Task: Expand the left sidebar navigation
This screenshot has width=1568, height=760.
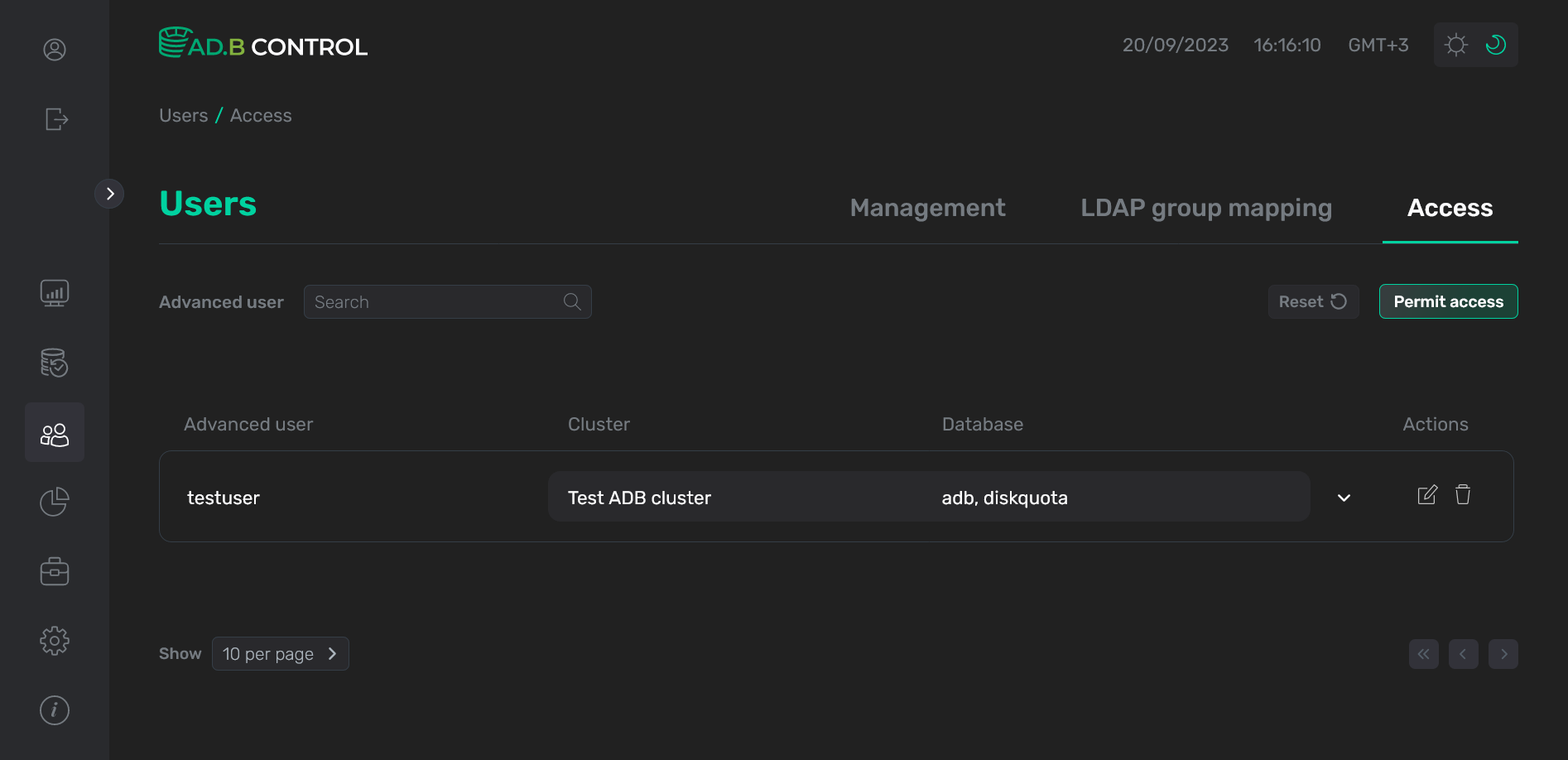Action: [109, 194]
